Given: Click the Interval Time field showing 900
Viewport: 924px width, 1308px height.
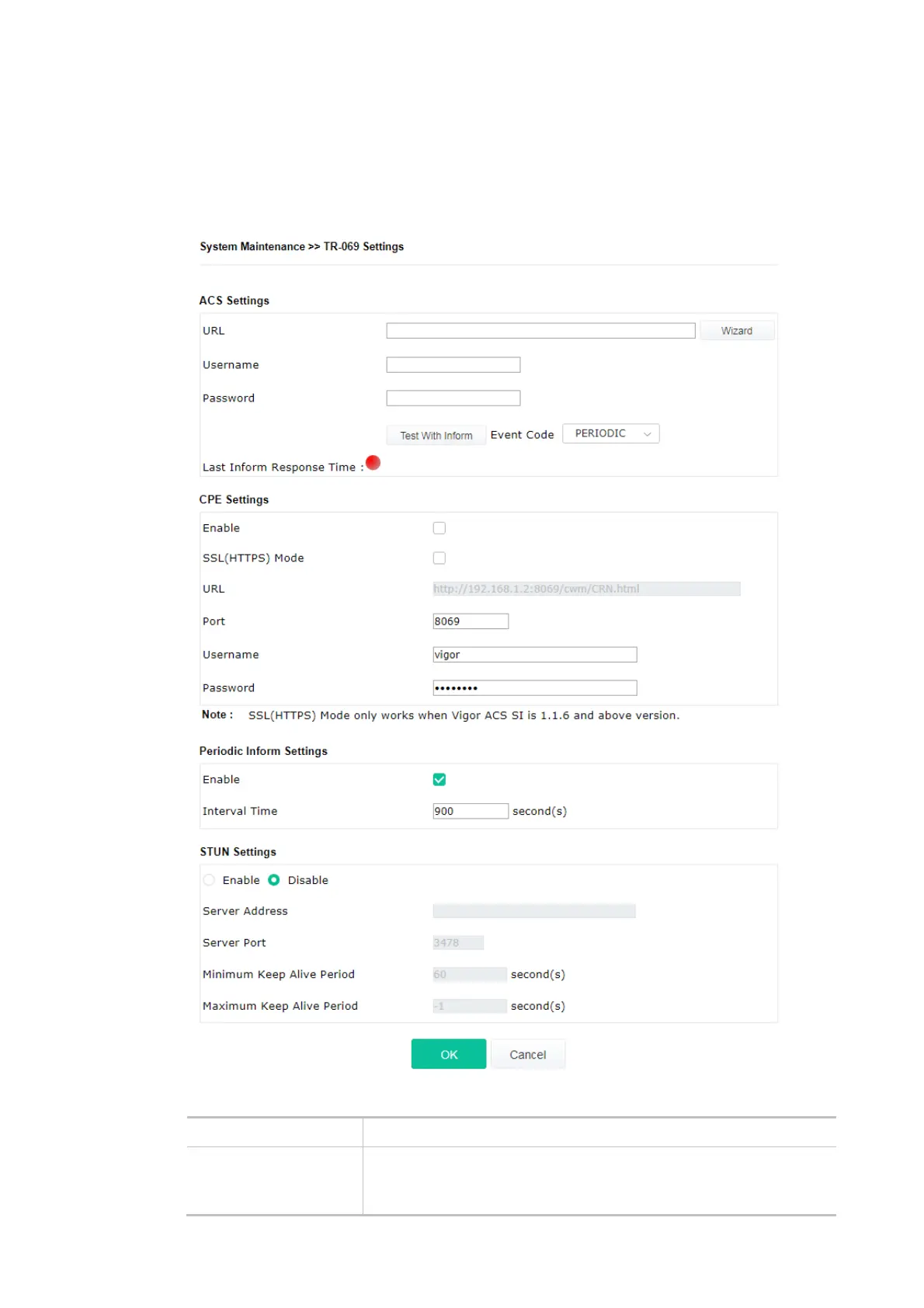Looking at the screenshot, I should tap(471, 811).
